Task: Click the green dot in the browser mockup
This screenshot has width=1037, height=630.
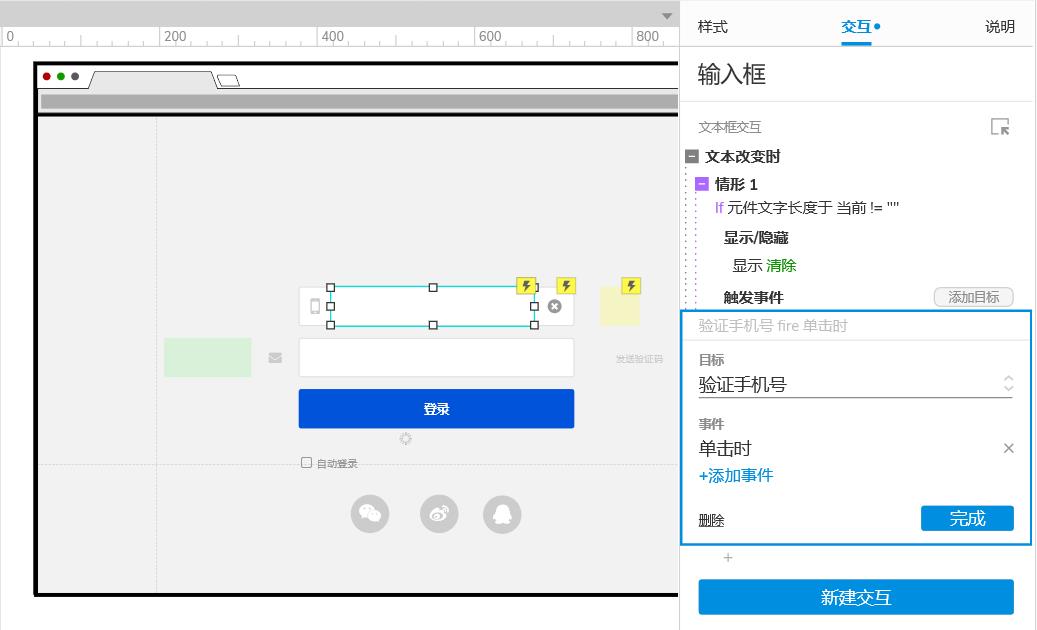Action: pos(61,77)
